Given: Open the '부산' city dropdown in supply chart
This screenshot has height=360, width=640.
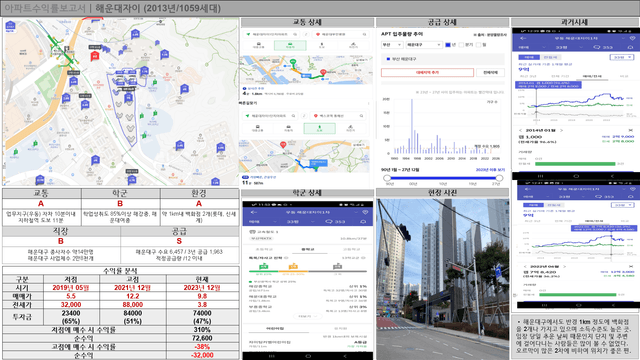Looking at the screenshot, I should (x=391, y=45).
